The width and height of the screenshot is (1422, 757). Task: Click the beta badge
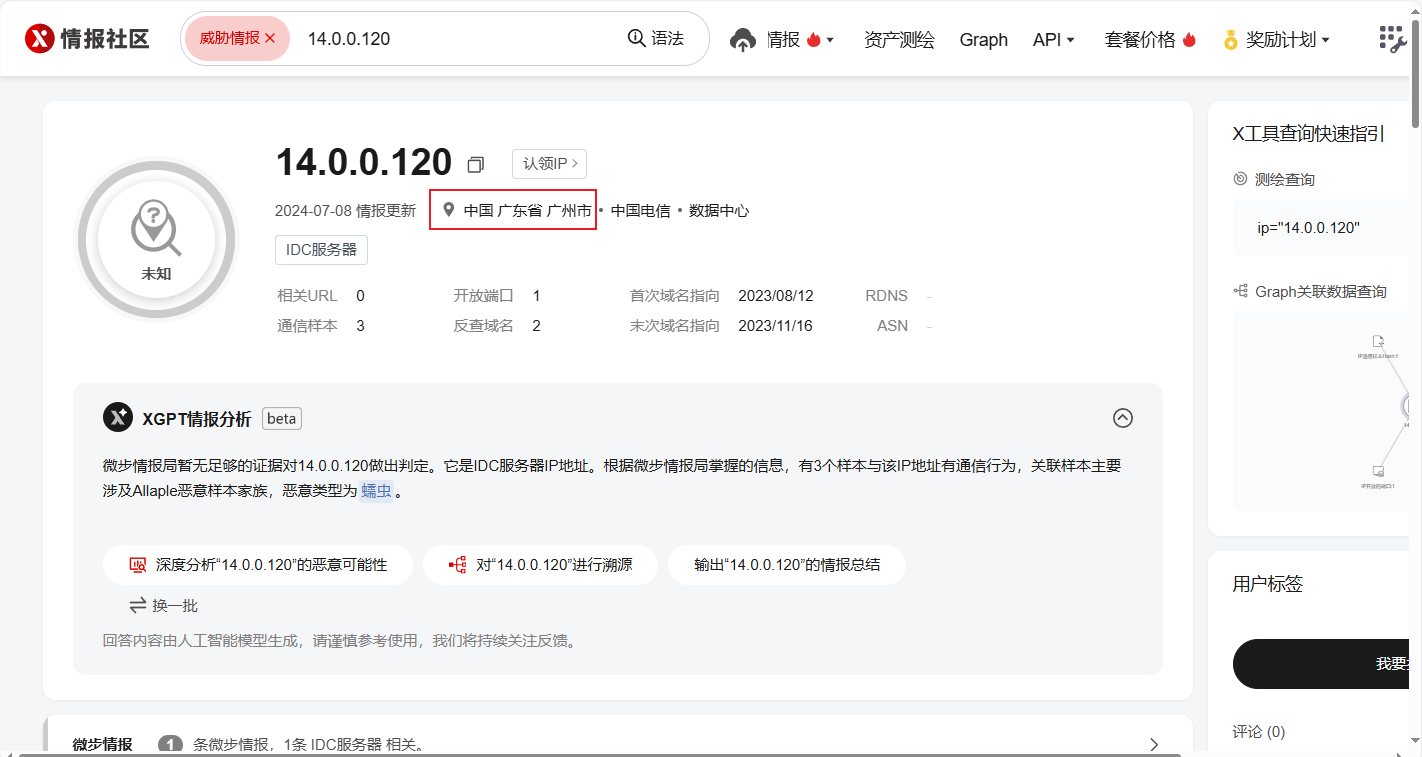(x=282, y=419)
